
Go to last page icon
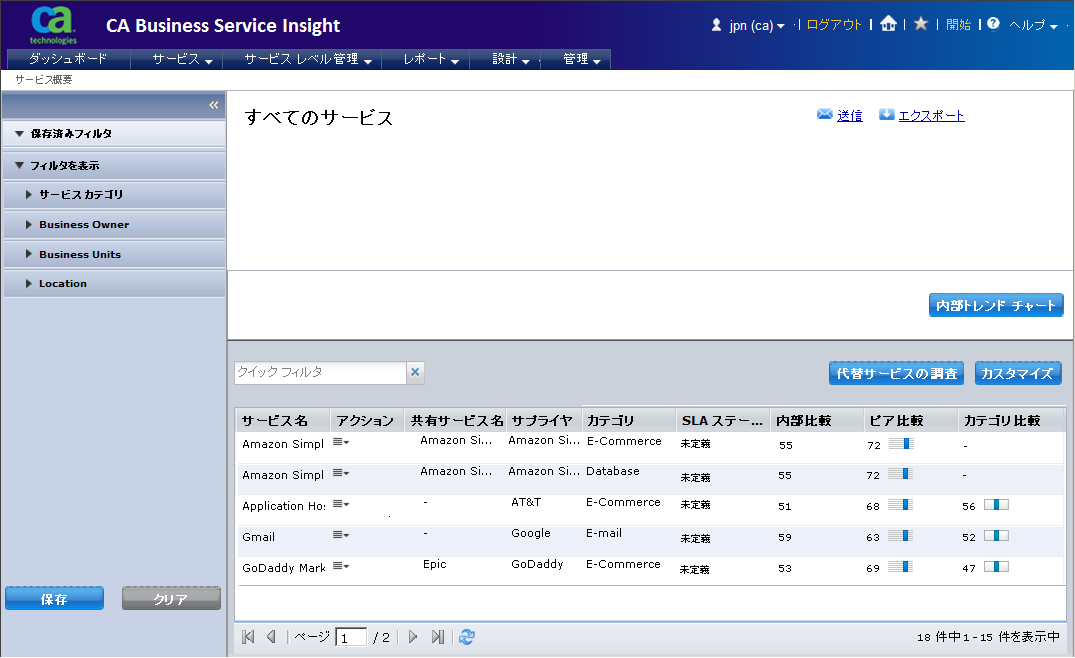[x=437, y=637]
